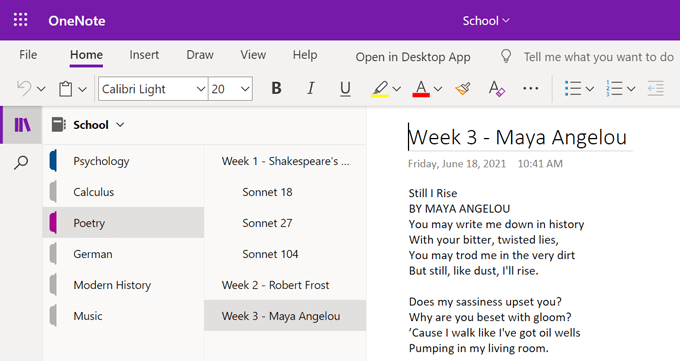Open the Sonnet 18 subpage
This screenshot has width=680, height=361.
pyautogui.click(x=285, y=192)
